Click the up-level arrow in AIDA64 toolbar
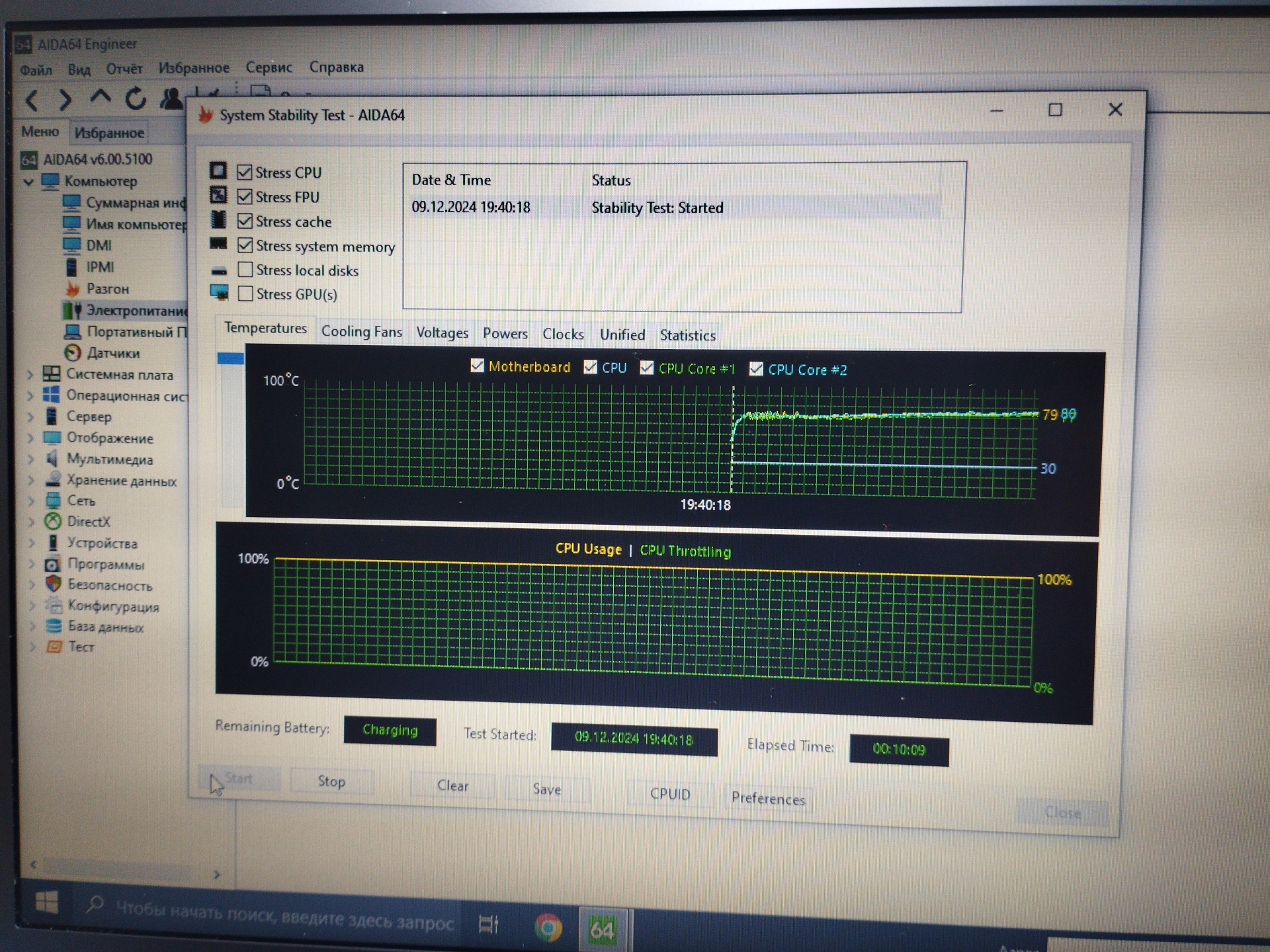 (100, 97)
